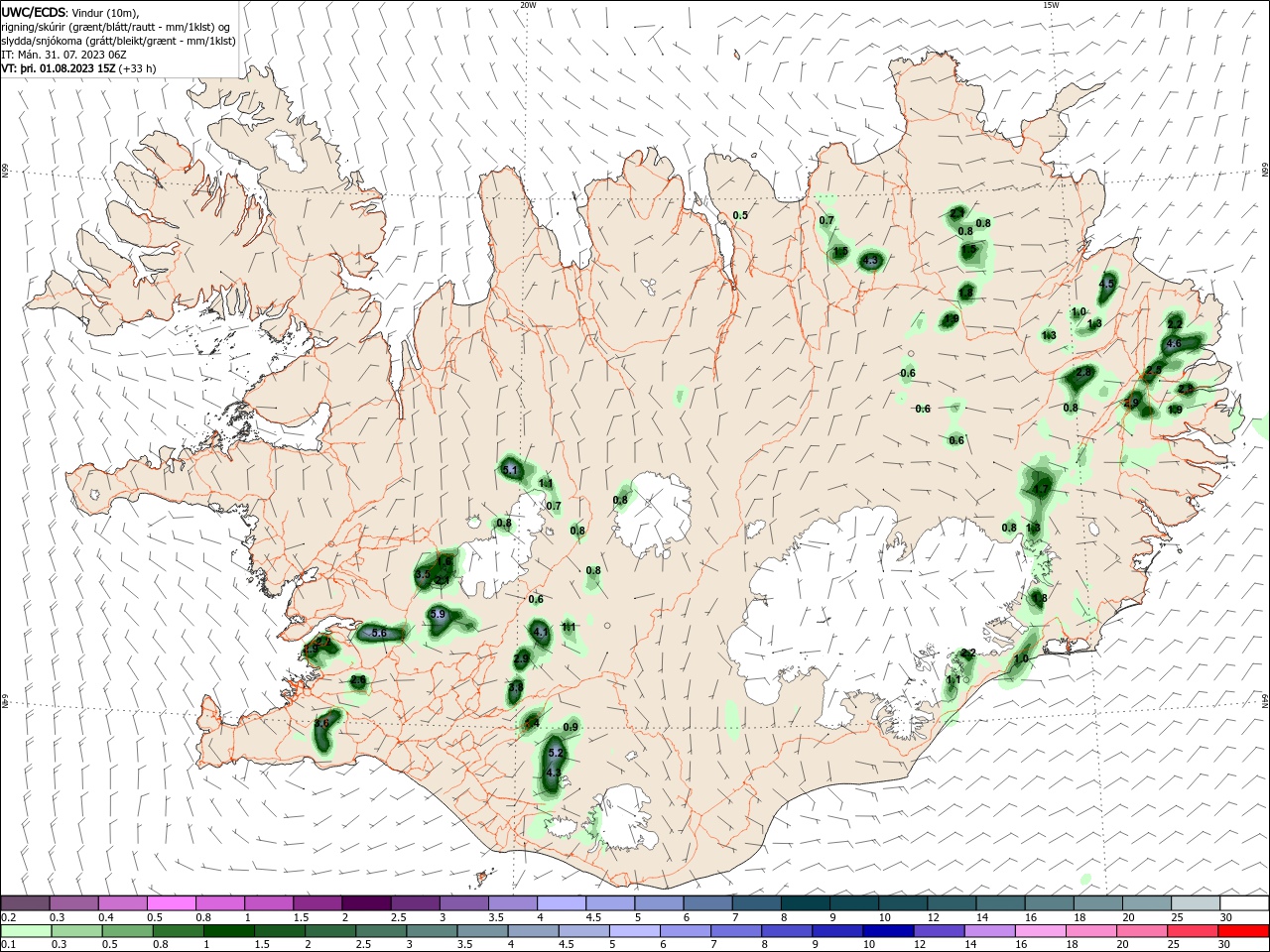
Task: Click the 0.9 precipitation value
Action: pyautogui.click(x=570, y=728)
